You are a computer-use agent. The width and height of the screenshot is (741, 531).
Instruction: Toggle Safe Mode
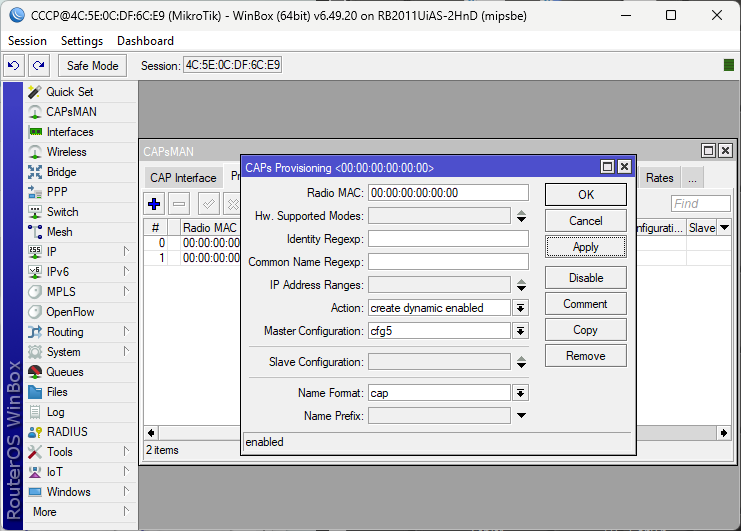tap(93, 65)
